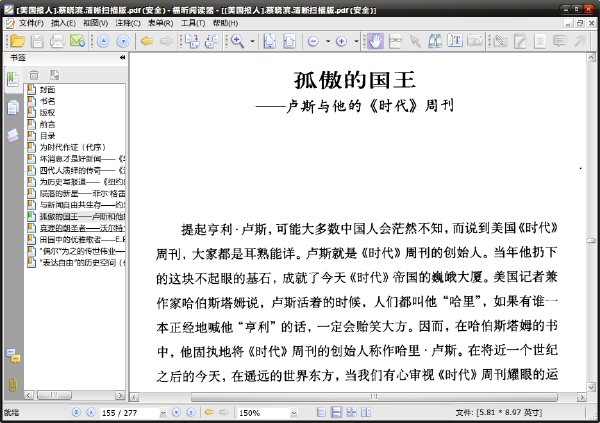Open the 表单(R) menu

(x=160, y=23)
